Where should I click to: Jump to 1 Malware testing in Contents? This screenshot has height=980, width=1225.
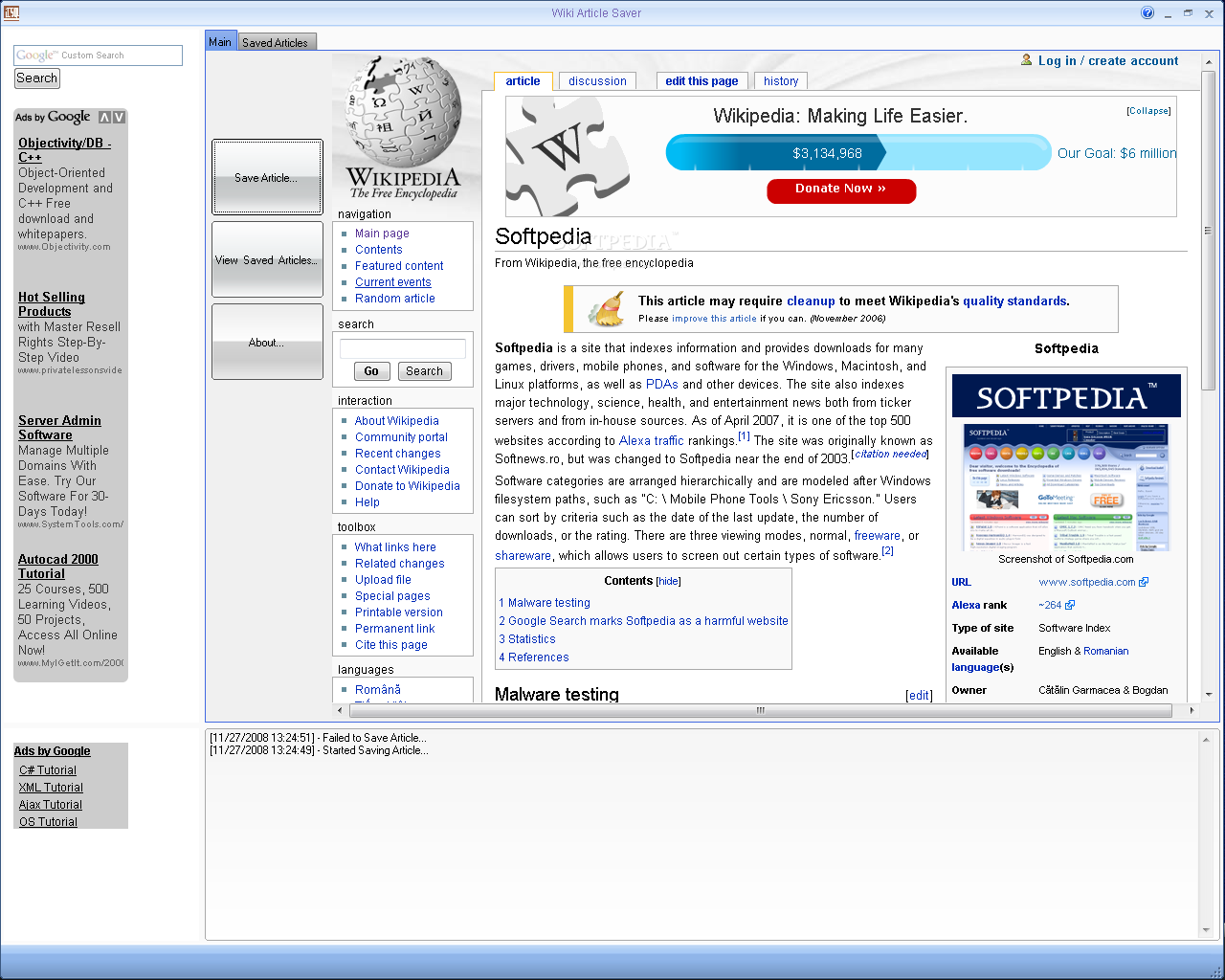[x=545, y=603]
